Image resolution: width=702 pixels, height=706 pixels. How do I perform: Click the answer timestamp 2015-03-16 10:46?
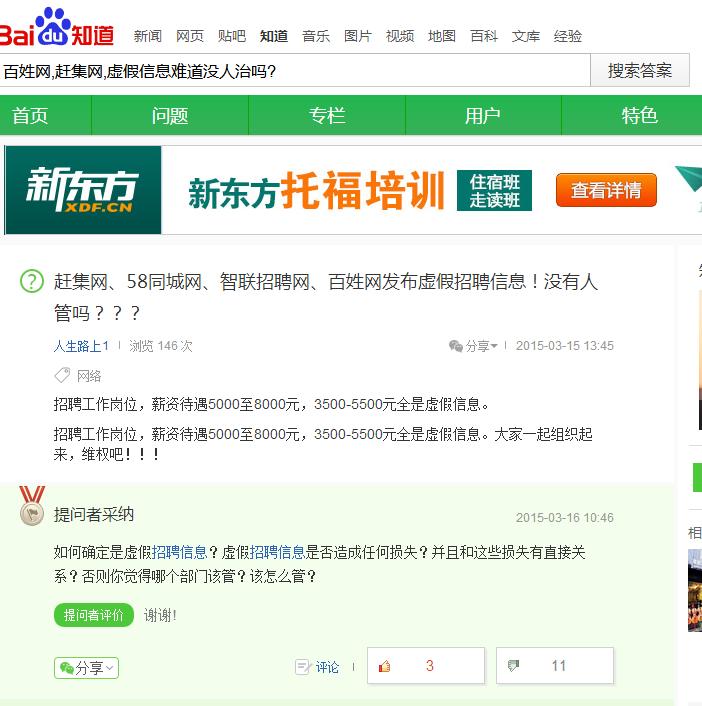tap(565, 517)
